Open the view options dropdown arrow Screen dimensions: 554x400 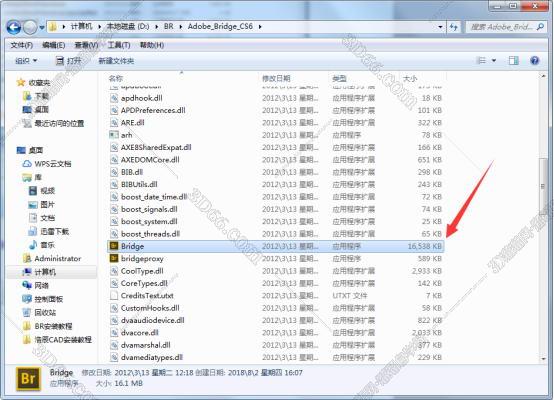(x=494, y=61)
